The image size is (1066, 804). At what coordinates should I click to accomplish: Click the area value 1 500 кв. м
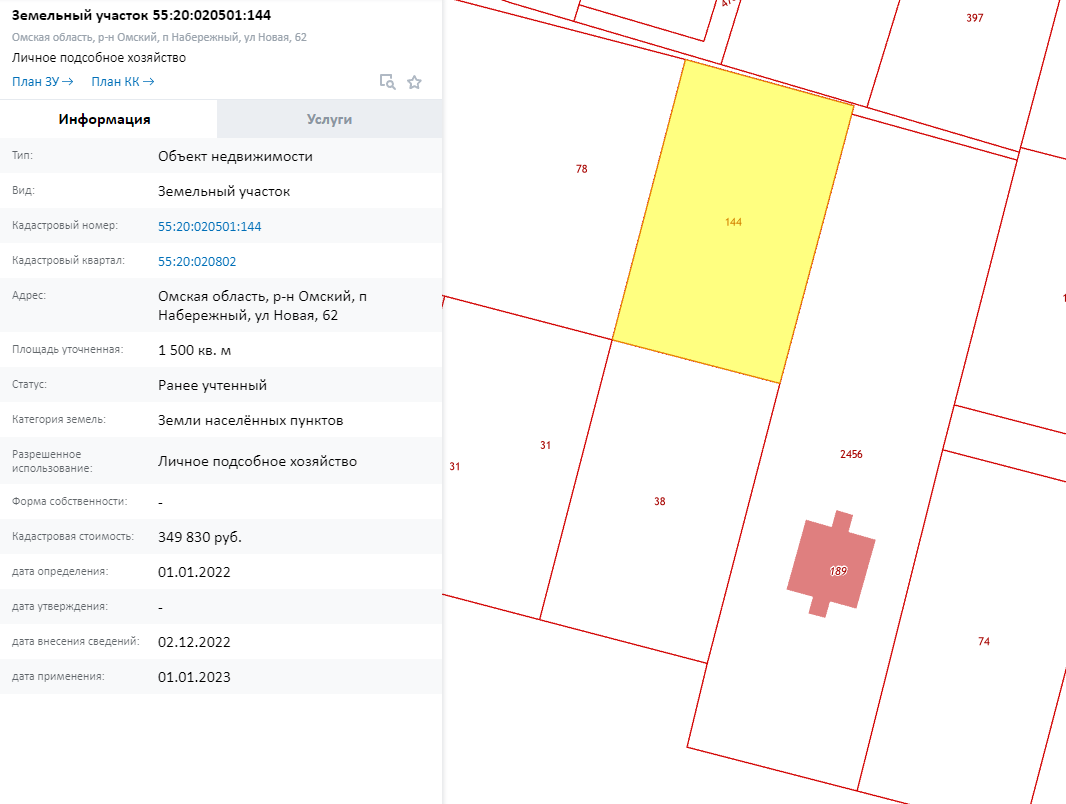194,351
